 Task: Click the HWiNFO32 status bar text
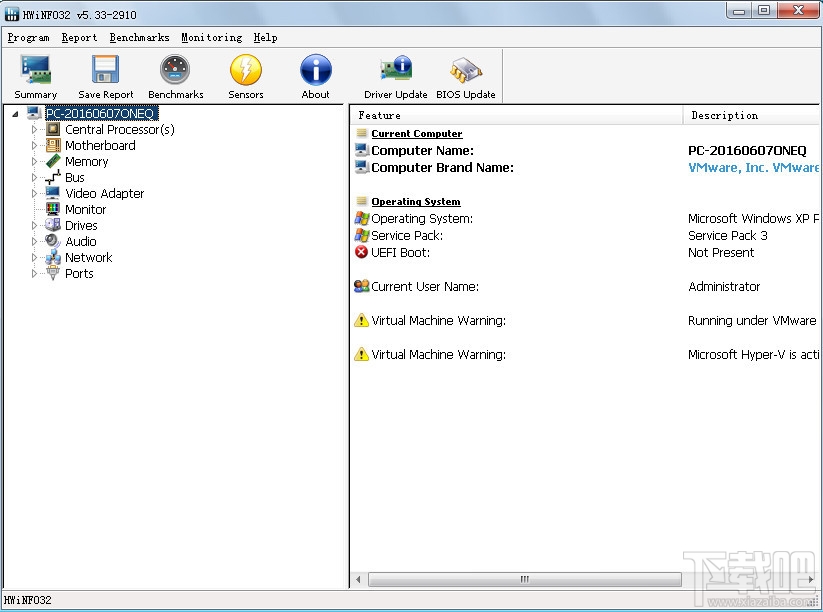[27, 600]
